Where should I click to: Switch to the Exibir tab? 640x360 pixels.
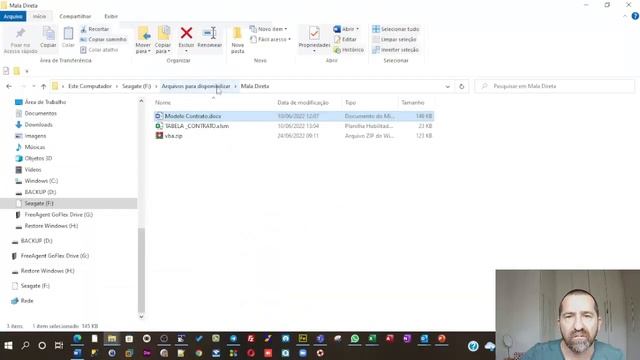coord(111,16)
